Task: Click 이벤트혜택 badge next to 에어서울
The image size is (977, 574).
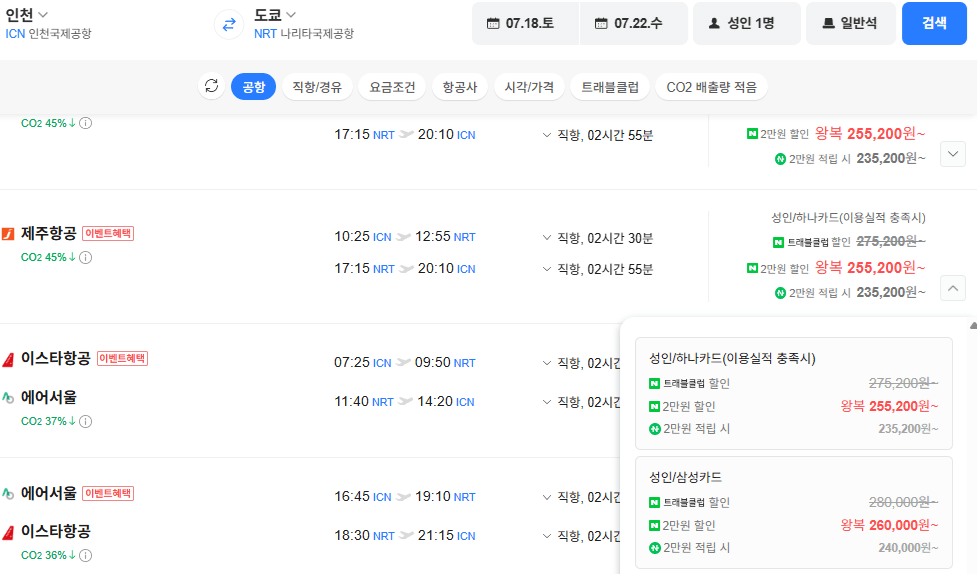Action: coord(108,493)
